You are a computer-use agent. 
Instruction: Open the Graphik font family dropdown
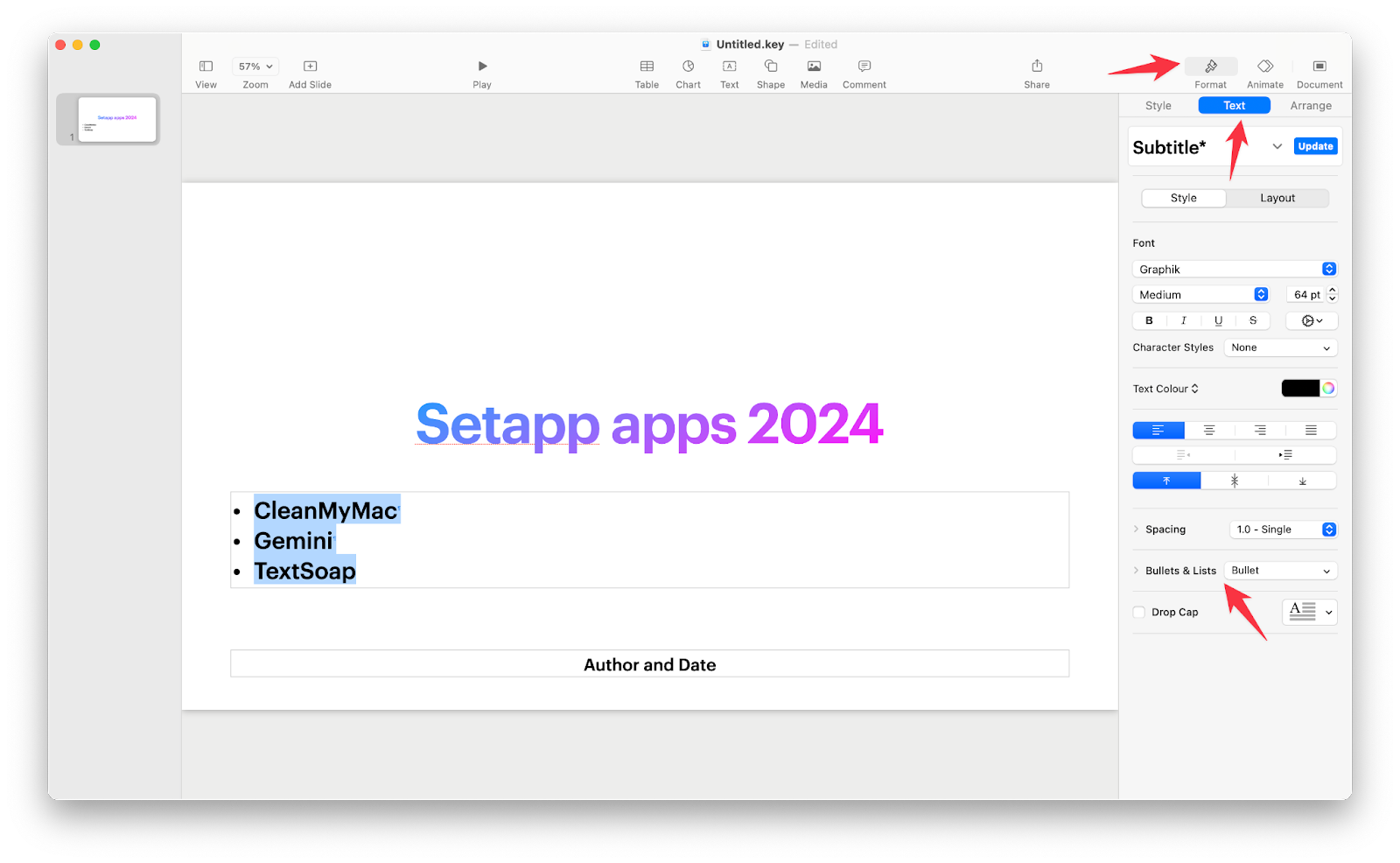tap(1234, 269)
